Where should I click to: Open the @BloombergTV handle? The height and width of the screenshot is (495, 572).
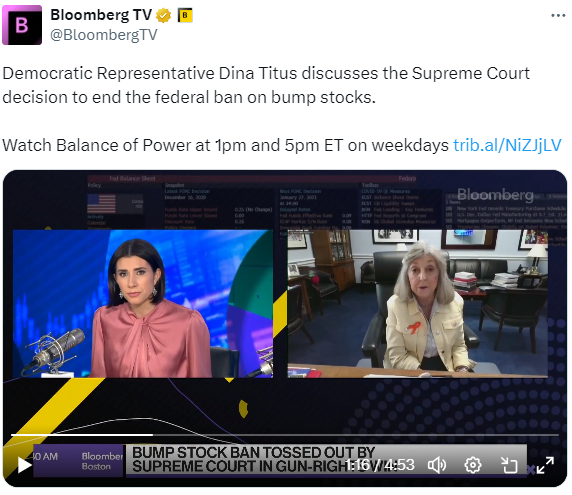click(104, 35)
